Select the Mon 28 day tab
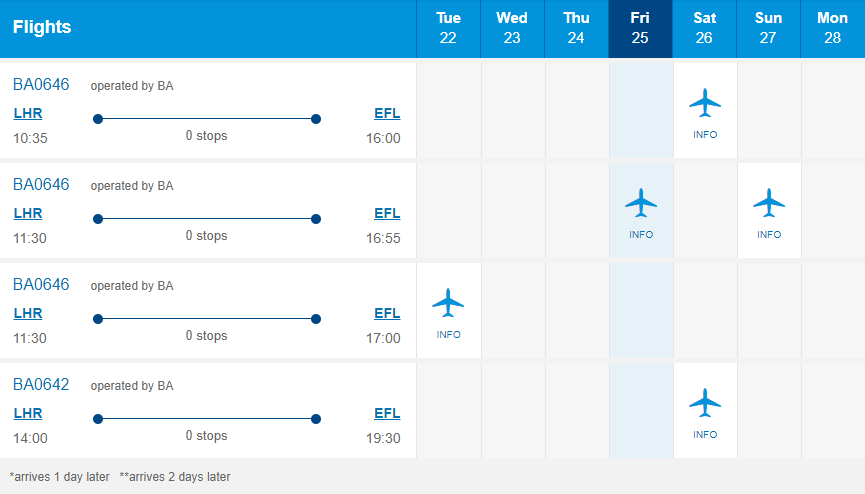Image resolution: width=865 pixels, height=494 pixels. (x=832, y=29)
